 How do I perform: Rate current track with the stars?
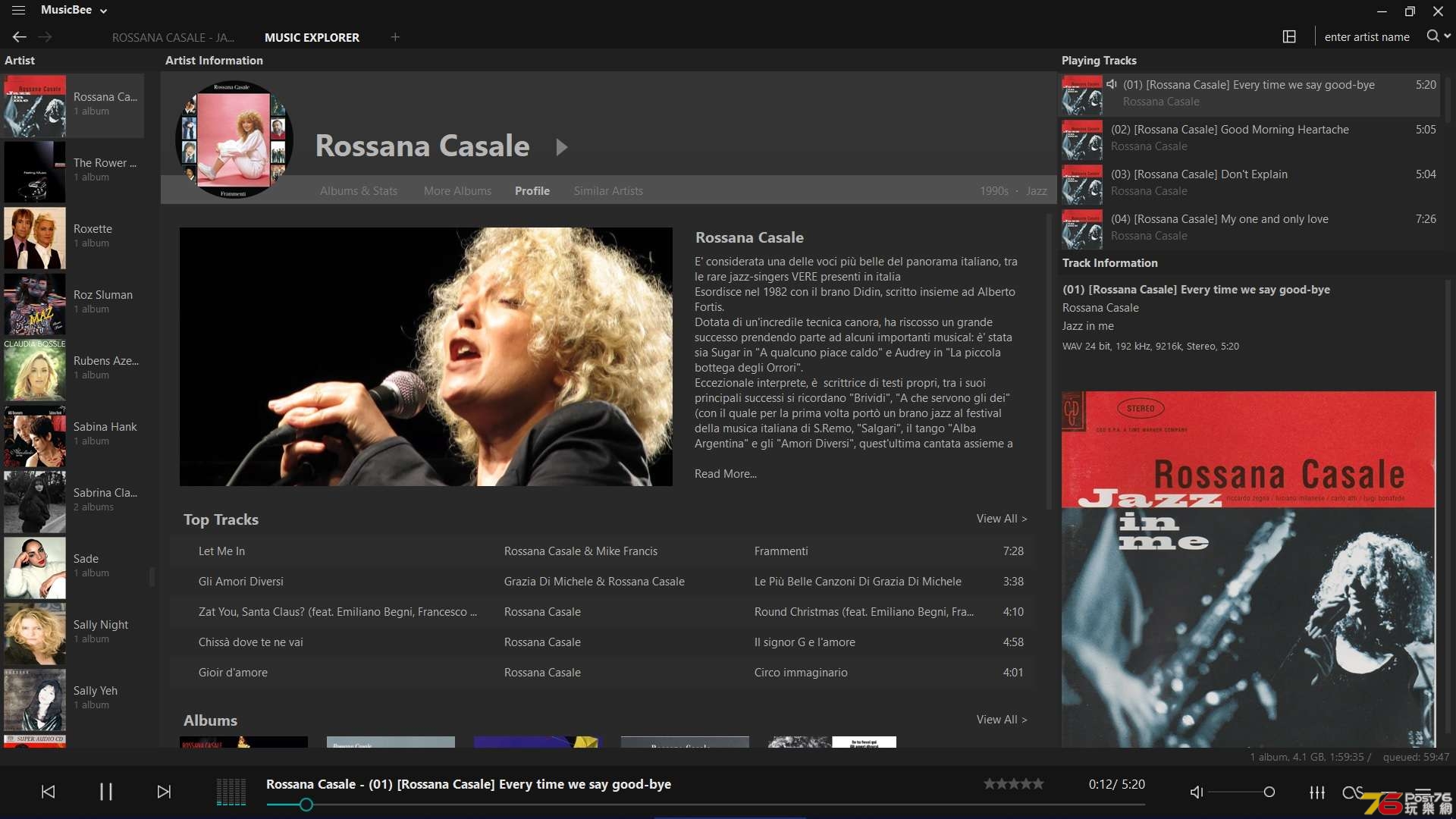1014,784
